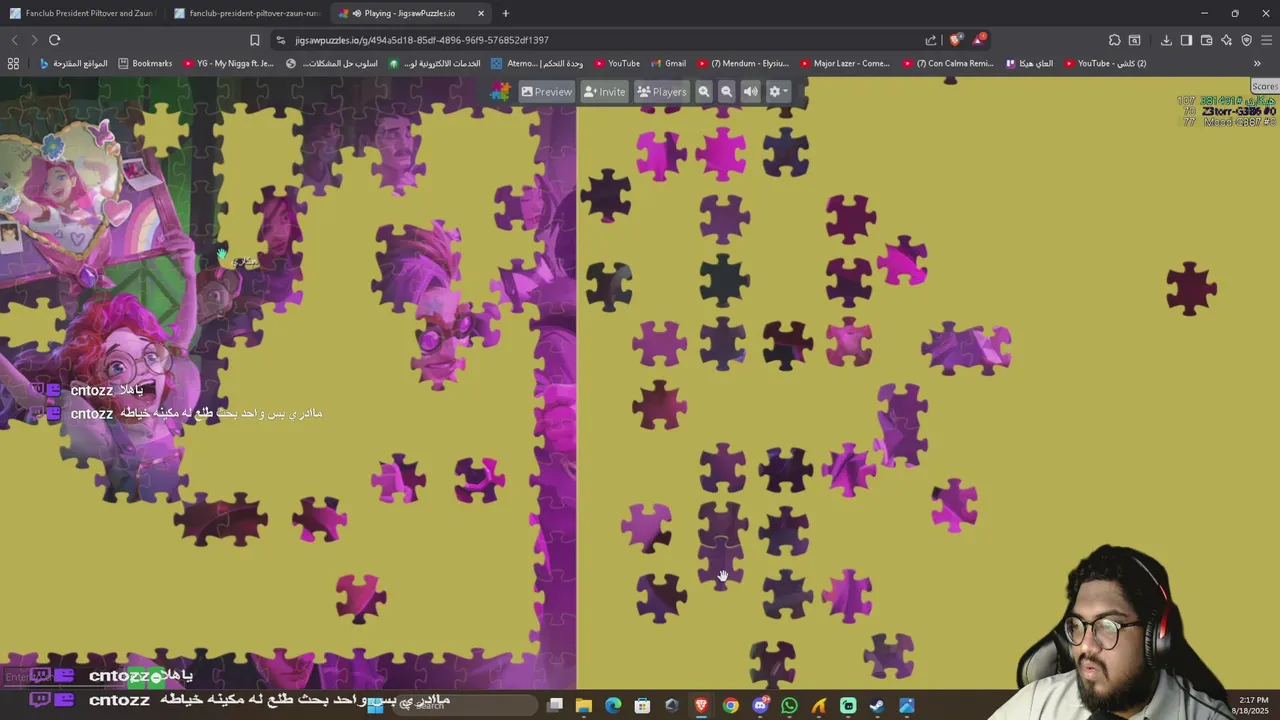
Task: Open the browser main hamburger menu
Action: [1266, 40]
